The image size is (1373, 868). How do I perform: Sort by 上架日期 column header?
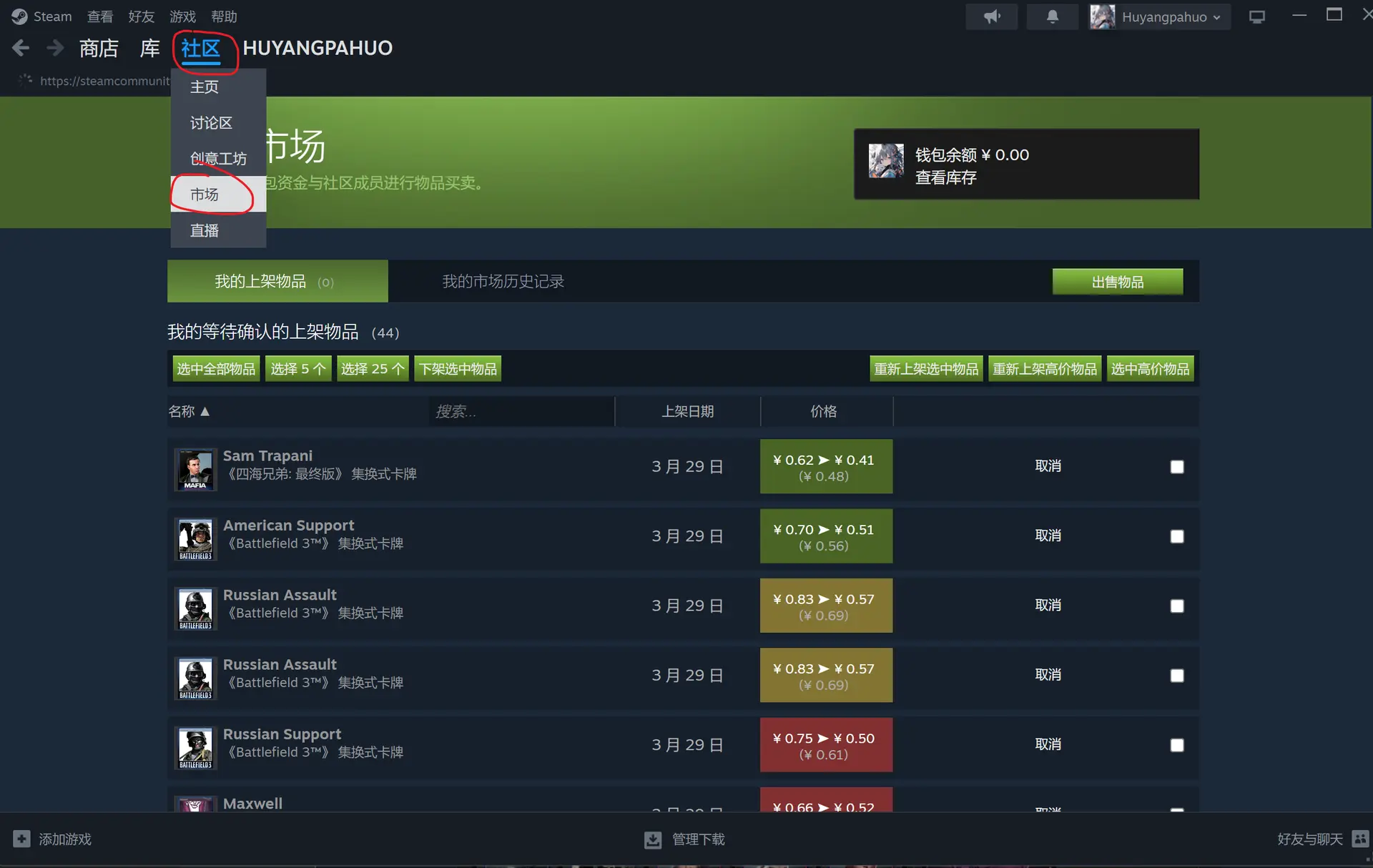click(x=687, y=411)
